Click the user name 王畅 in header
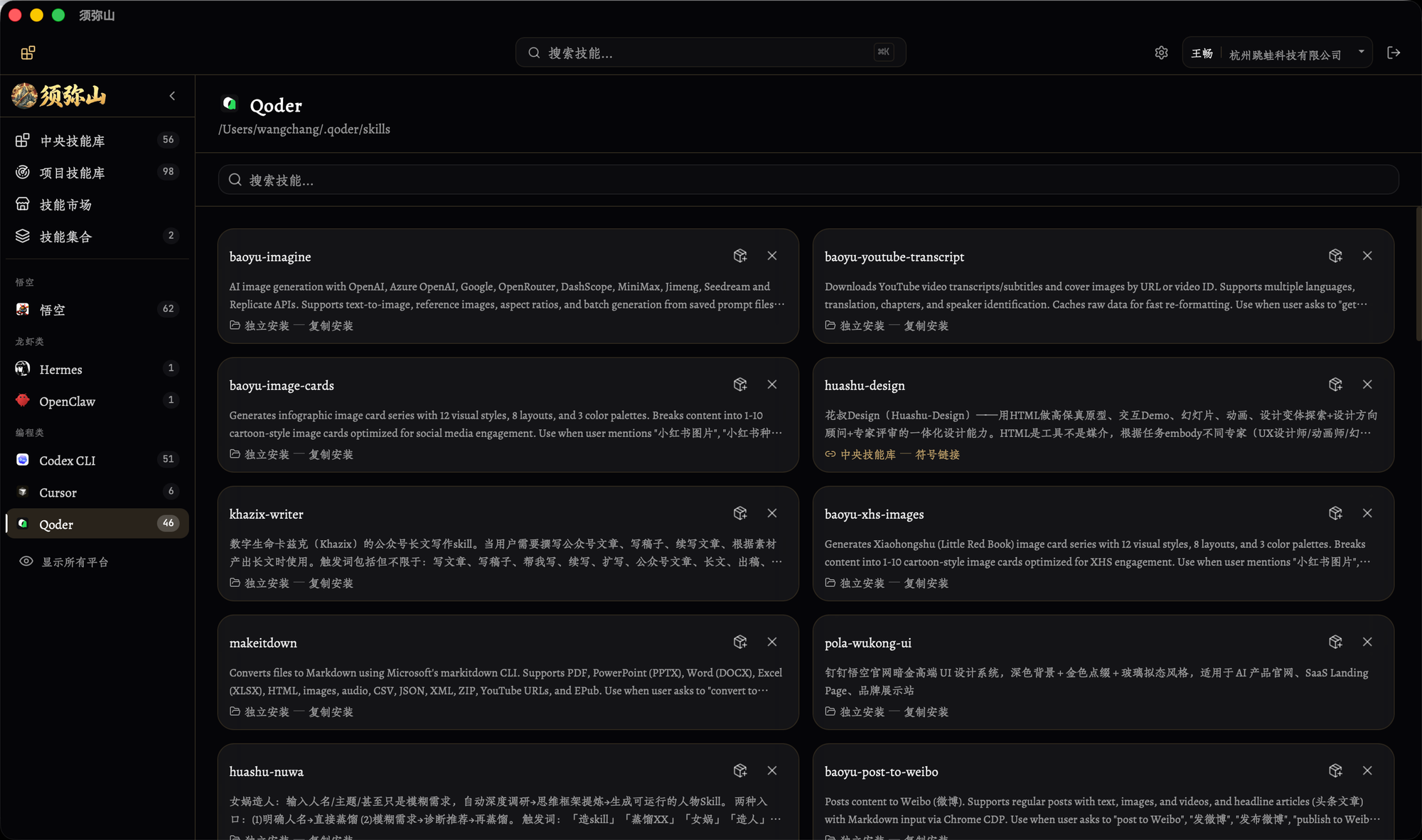This screenshot has height=840, width=1422. (1202, 54)
